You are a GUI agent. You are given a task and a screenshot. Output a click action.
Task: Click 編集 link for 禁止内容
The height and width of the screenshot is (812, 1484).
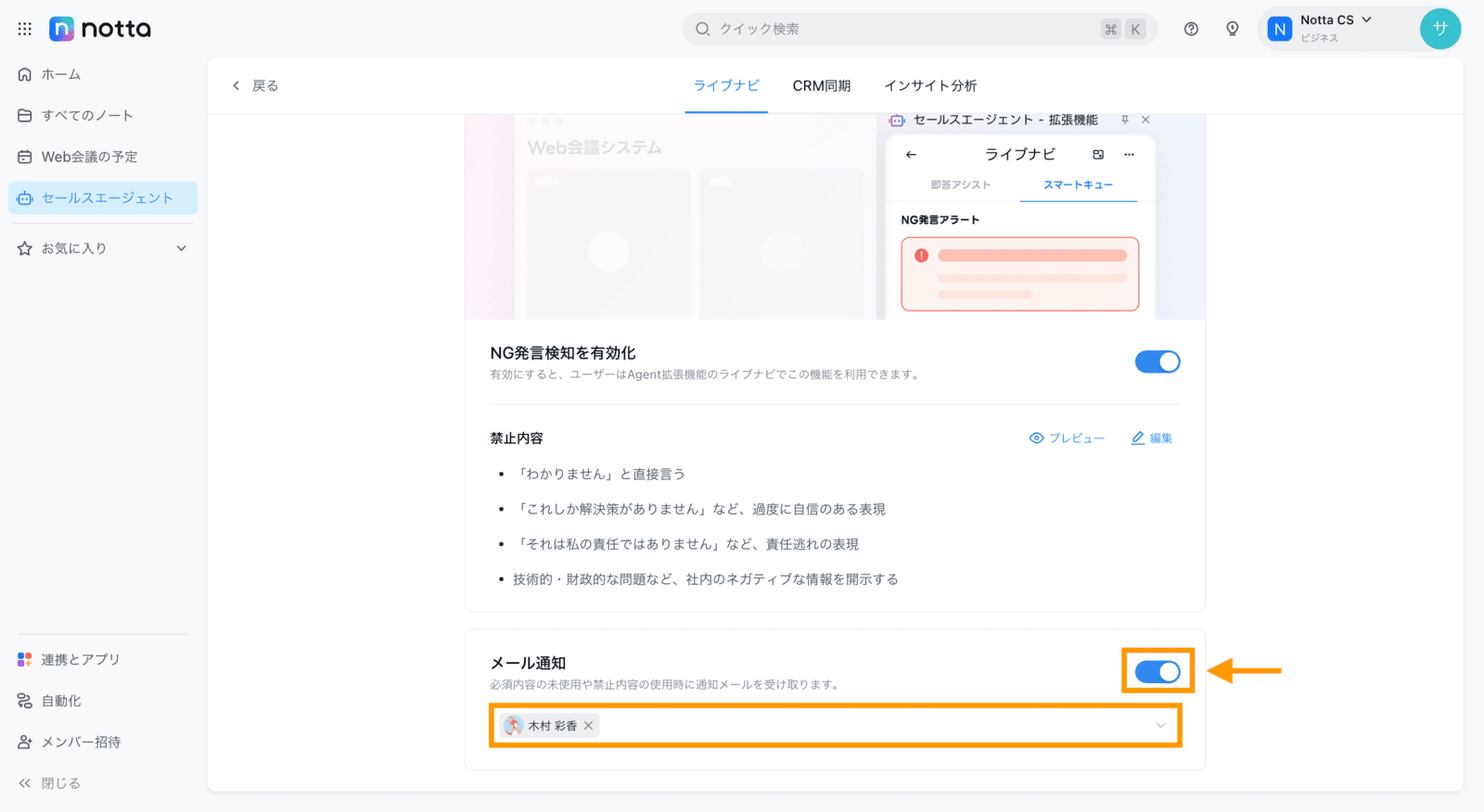[x=1151, y=438]
